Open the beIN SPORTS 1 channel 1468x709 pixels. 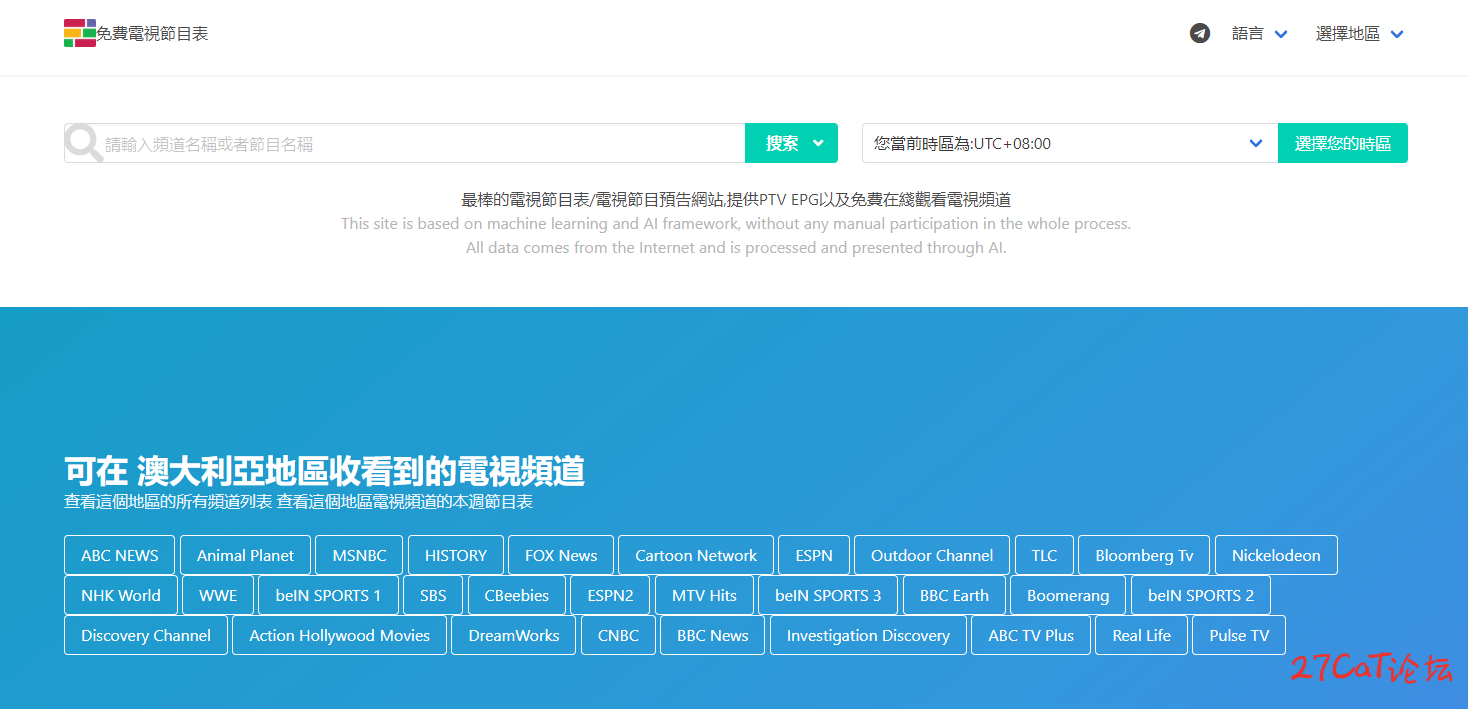328,595
